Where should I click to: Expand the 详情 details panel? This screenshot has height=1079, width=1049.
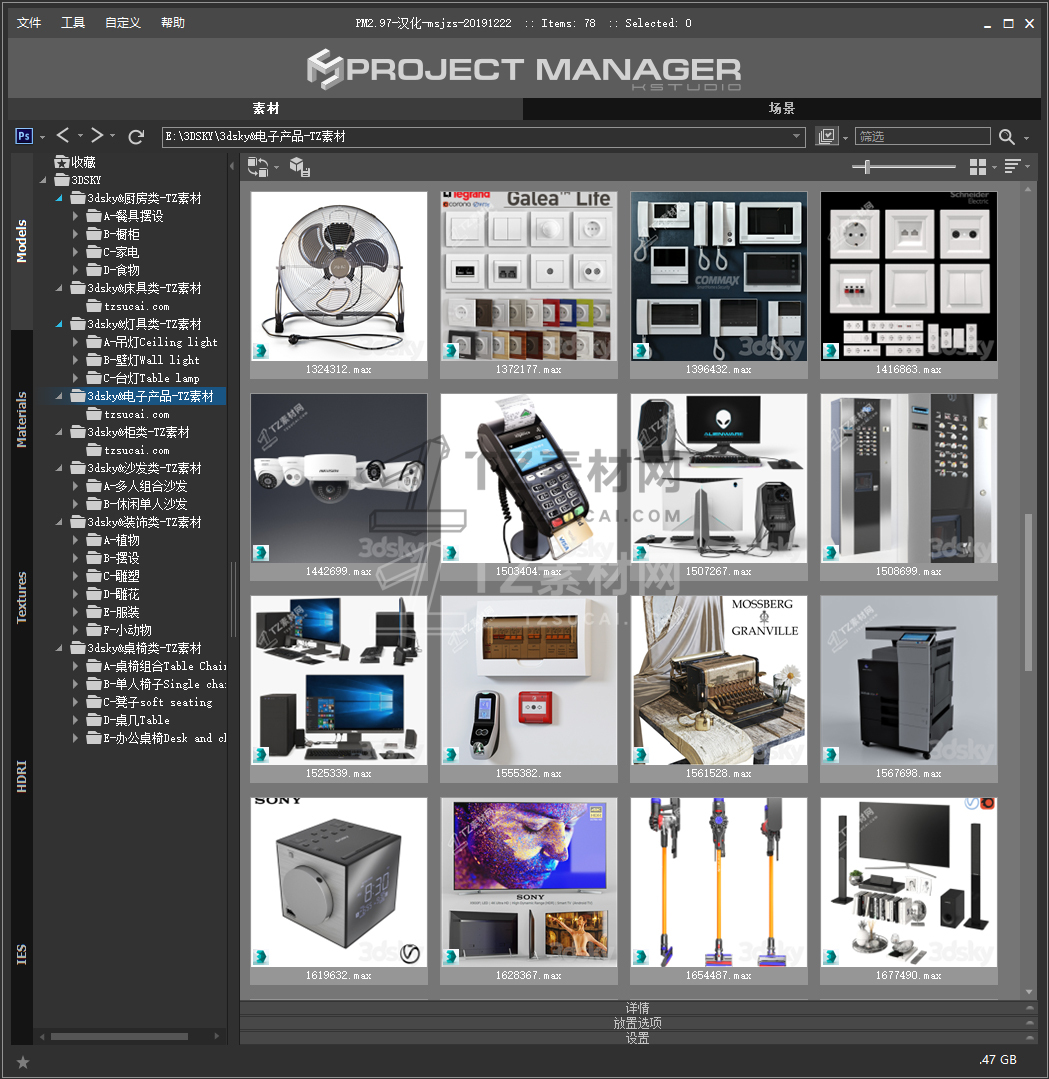point(637,1008)
